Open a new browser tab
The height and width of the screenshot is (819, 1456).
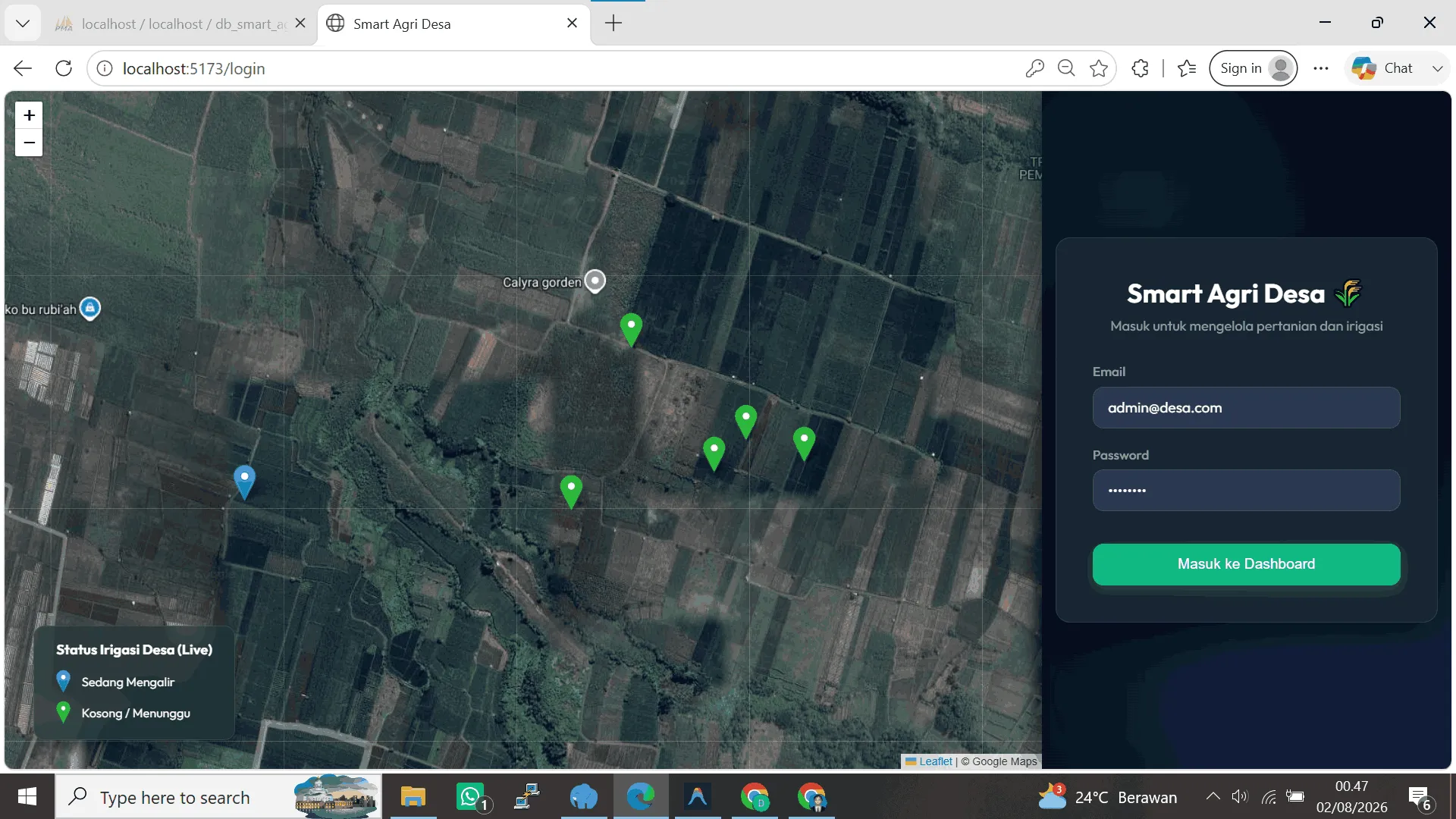613,24
